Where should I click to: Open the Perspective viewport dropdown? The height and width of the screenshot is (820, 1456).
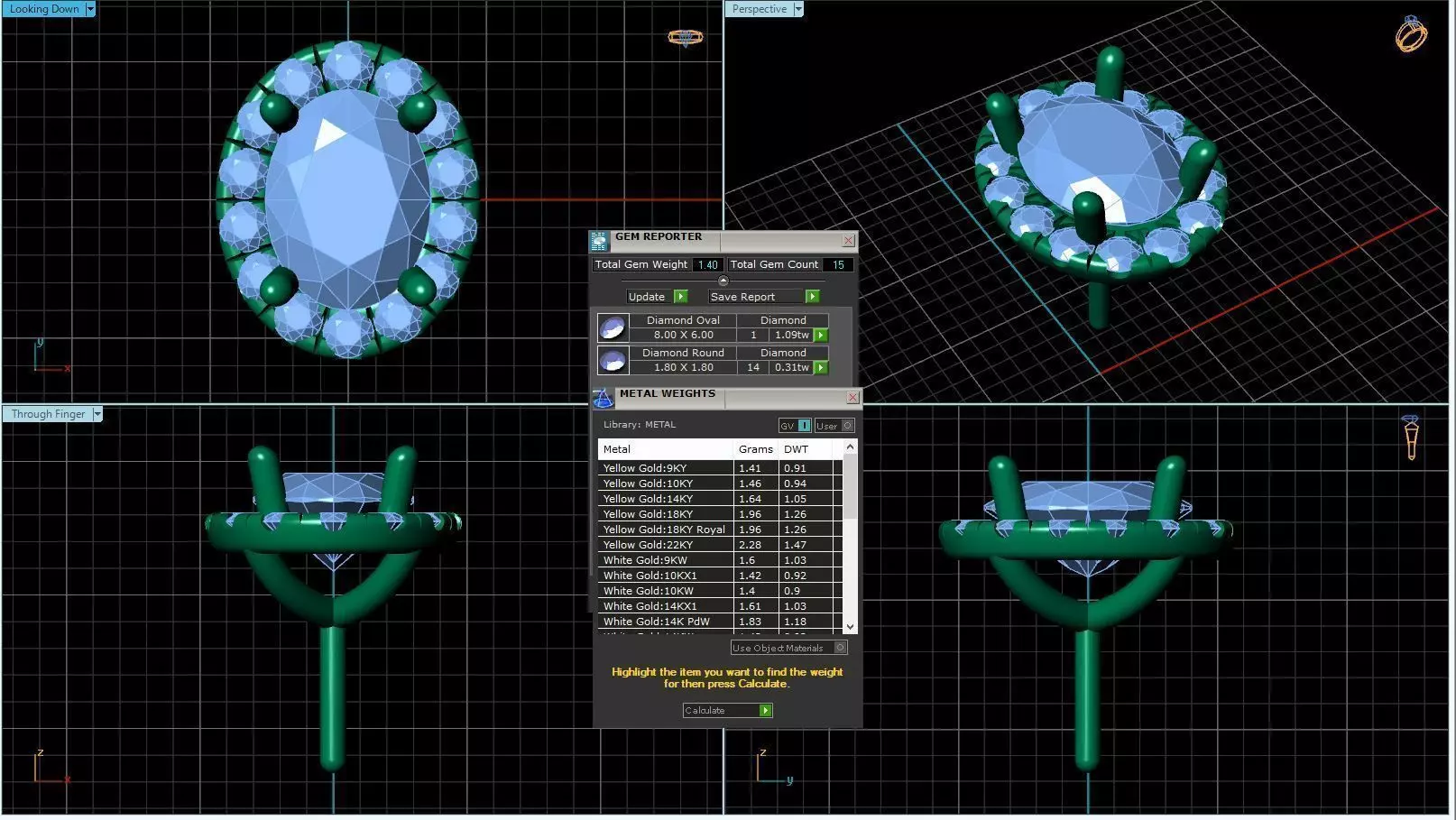pos(797,9)
